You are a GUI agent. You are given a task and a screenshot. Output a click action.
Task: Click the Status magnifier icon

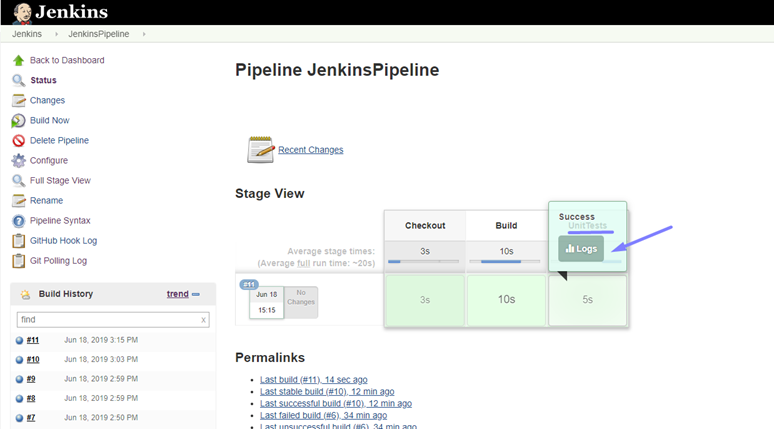[x=18, y=80]
